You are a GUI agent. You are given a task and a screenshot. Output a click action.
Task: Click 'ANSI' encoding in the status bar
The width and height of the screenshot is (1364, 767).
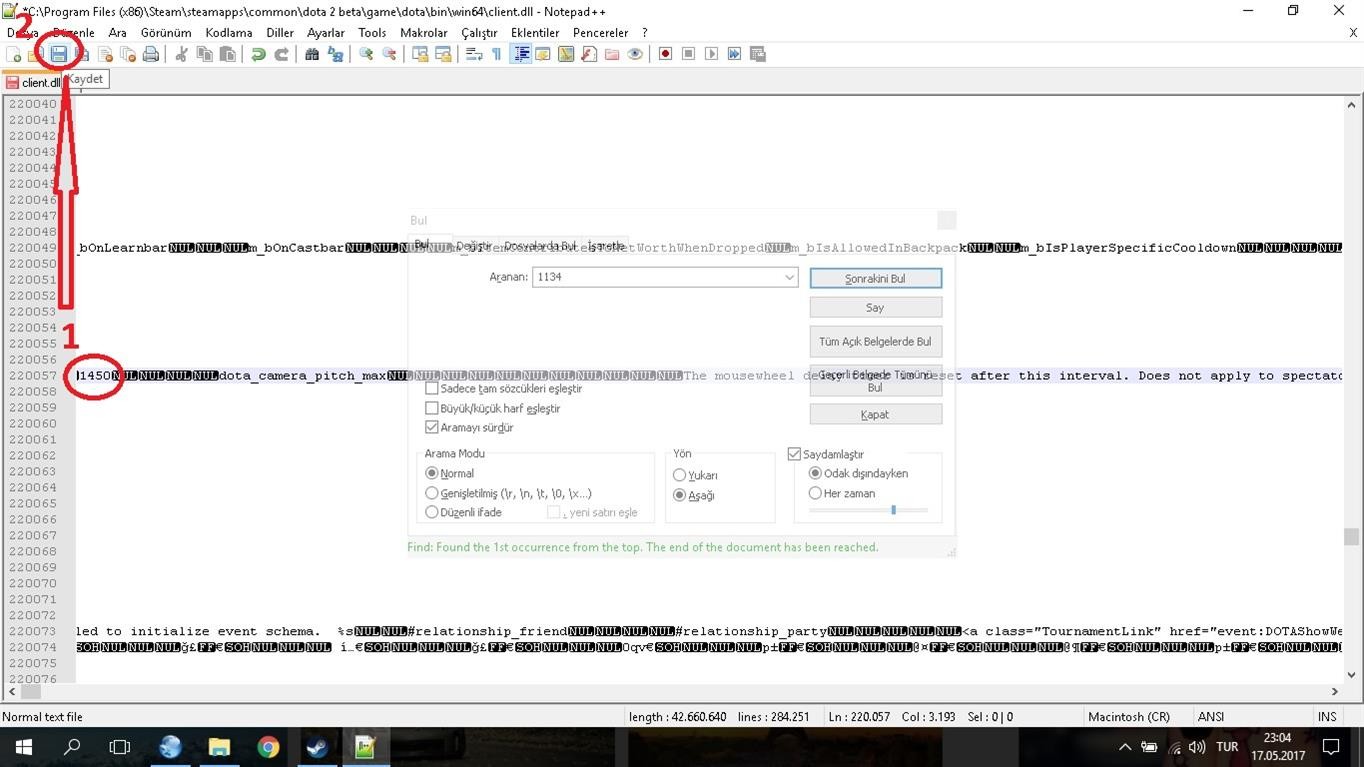pos(1212,716)
